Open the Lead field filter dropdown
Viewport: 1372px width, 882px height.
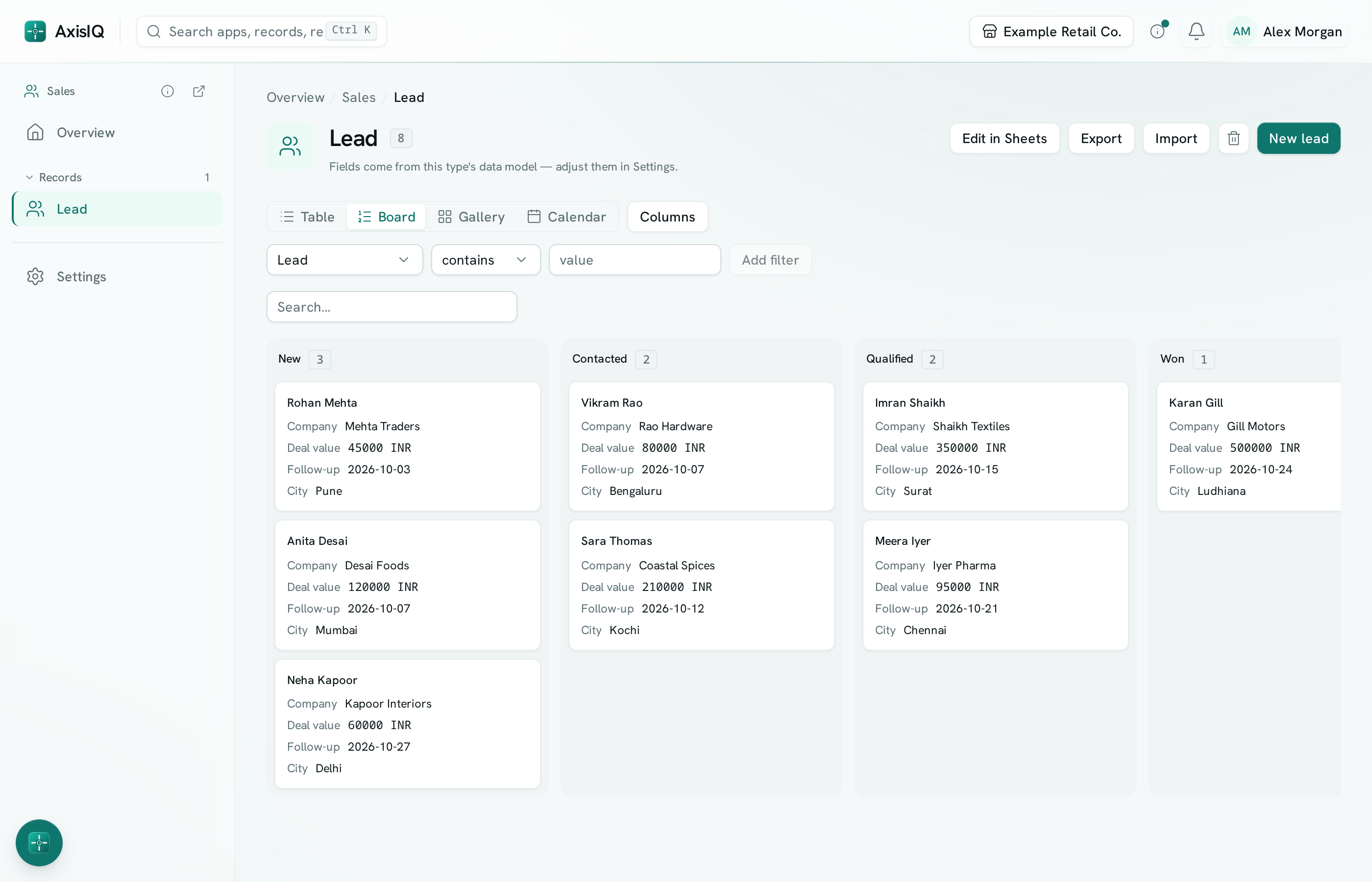click(345, 260)
